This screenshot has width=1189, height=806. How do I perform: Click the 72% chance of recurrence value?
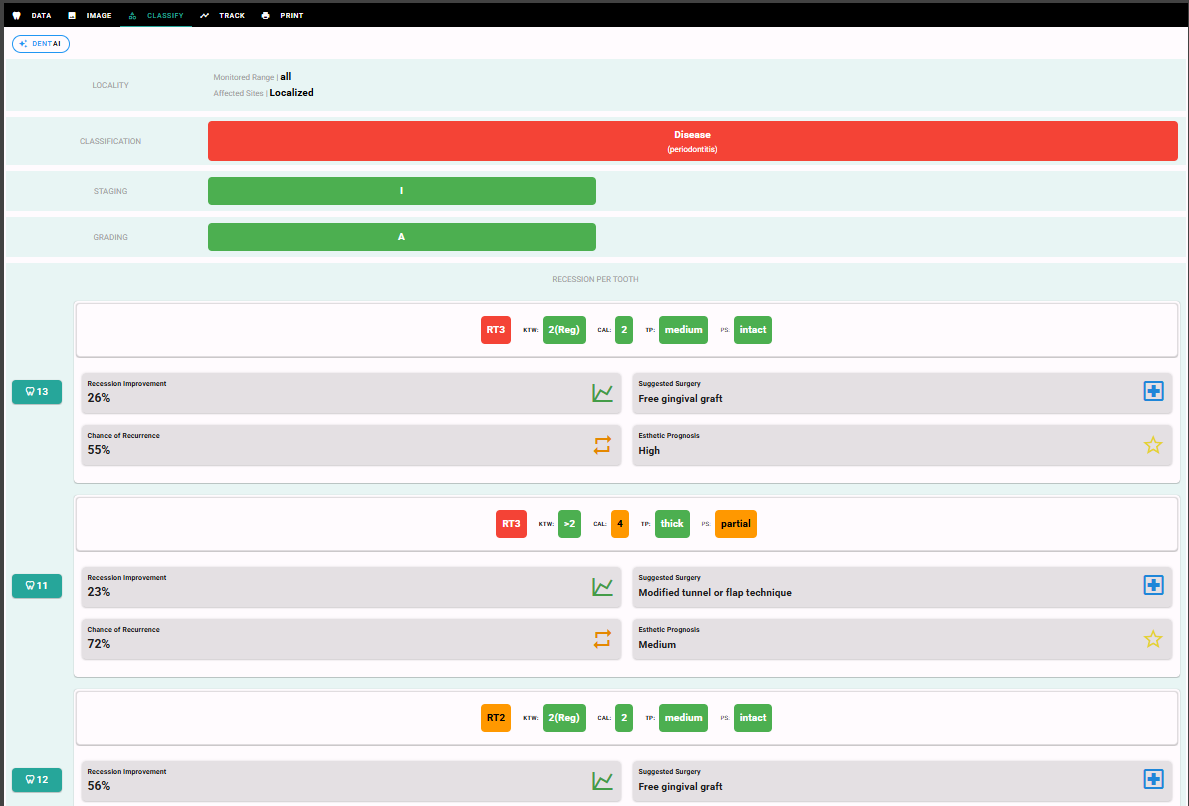(99, 644)
